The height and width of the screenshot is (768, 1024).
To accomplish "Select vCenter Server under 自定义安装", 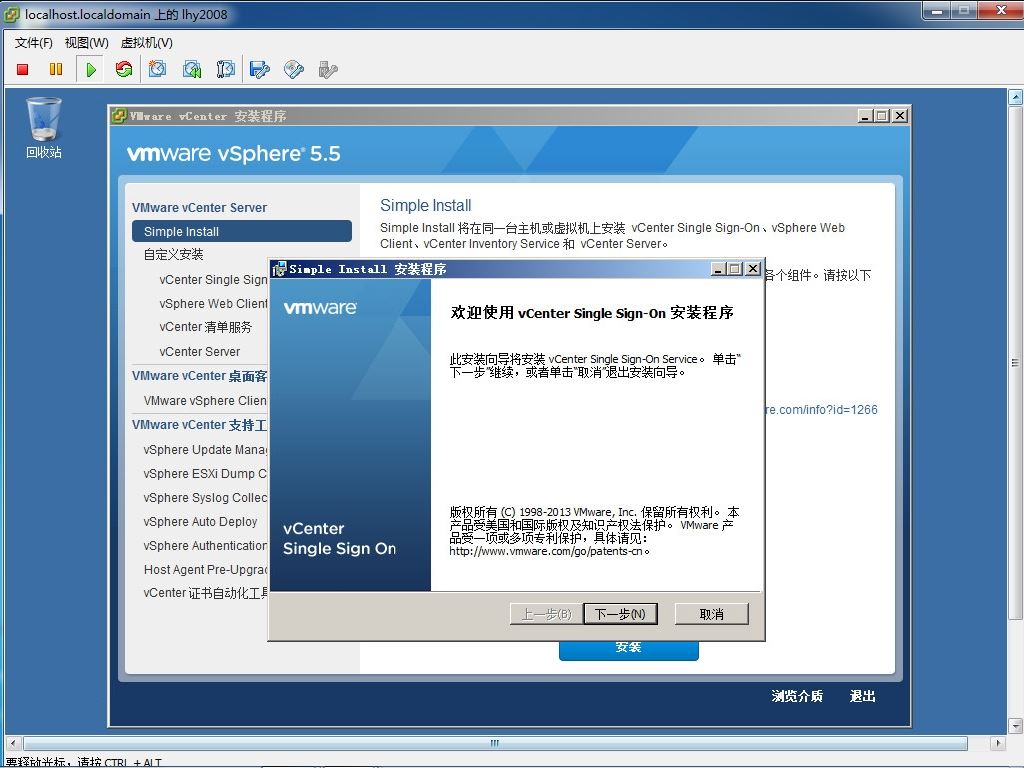I will pyautogui.click(x=199, y=351).
